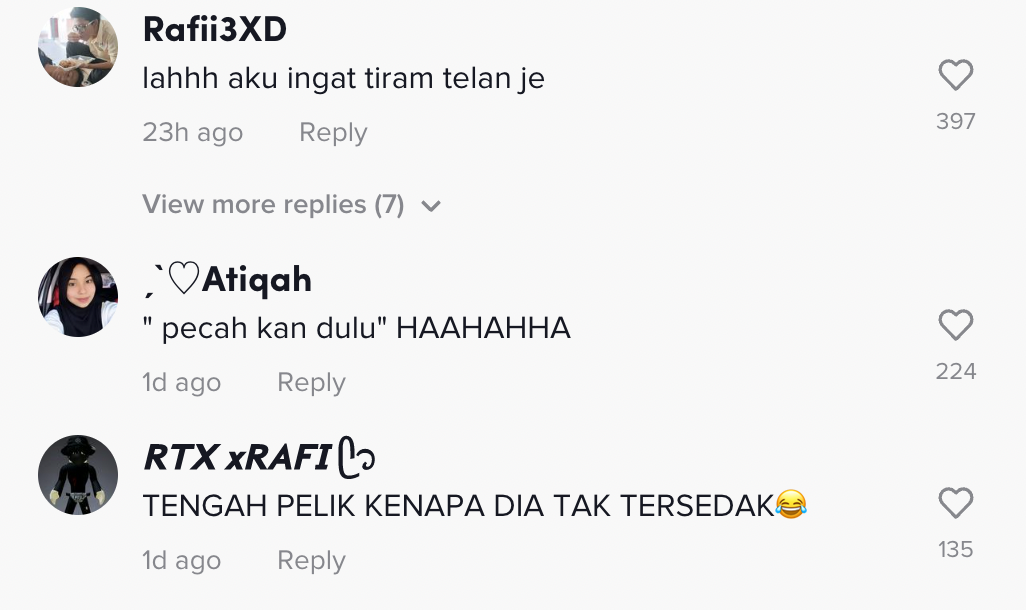This screenshot has width=1026, height=610.
Task: Select the comment text 'lahhh aku ingat tiram telan je'
Action: tap(344, 79)
